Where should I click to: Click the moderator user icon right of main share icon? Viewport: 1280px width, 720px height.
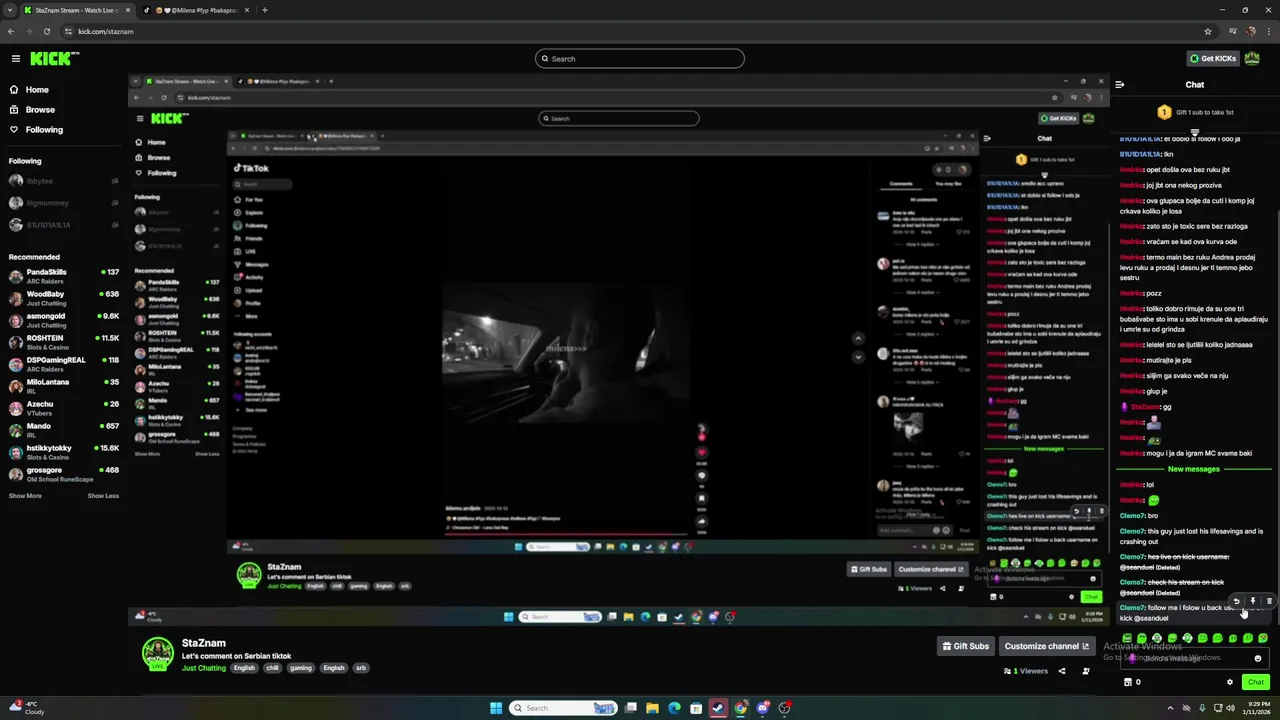[x=1086, y=671]
